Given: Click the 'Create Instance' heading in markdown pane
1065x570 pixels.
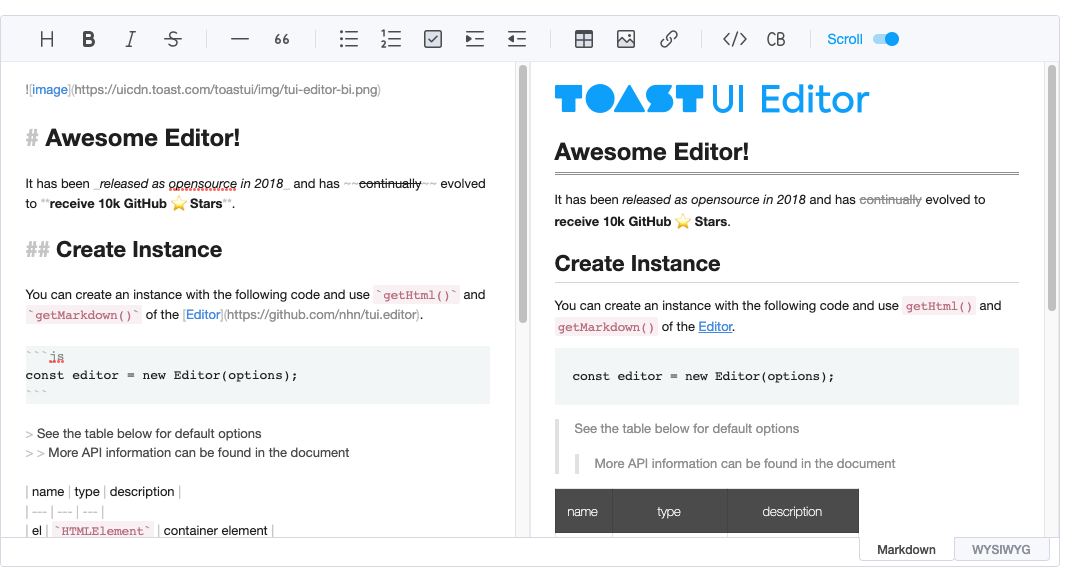Looking at the screenshot, I should tap(139, 249).
